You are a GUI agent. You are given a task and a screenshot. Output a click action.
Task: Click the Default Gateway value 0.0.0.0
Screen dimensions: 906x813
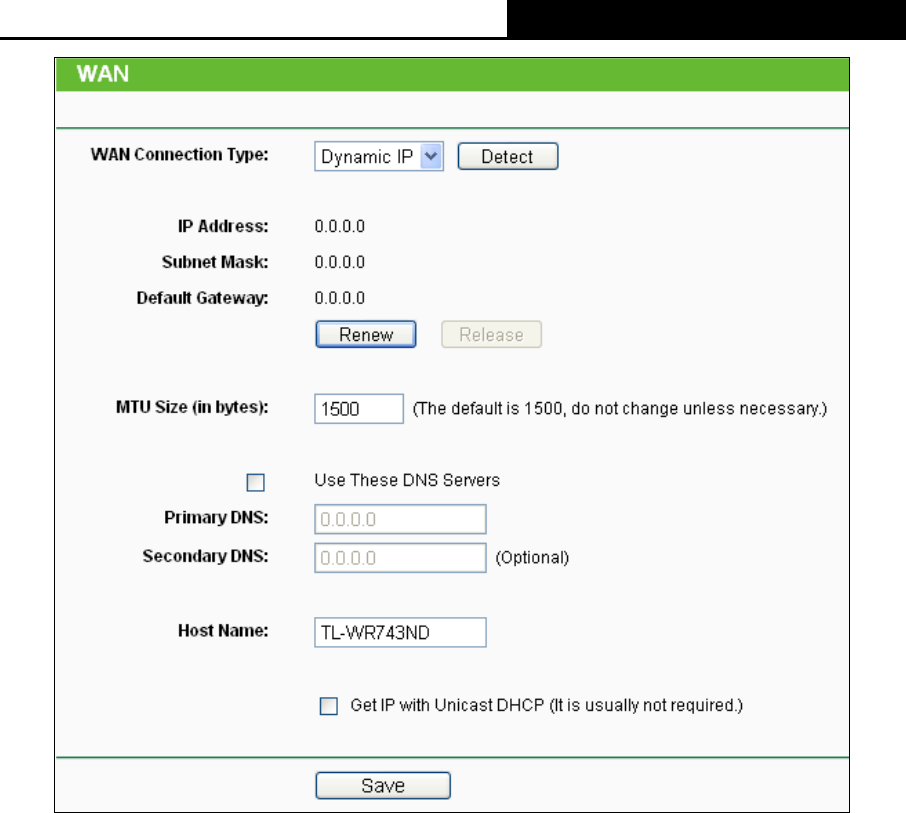click(x=340, y=298)
